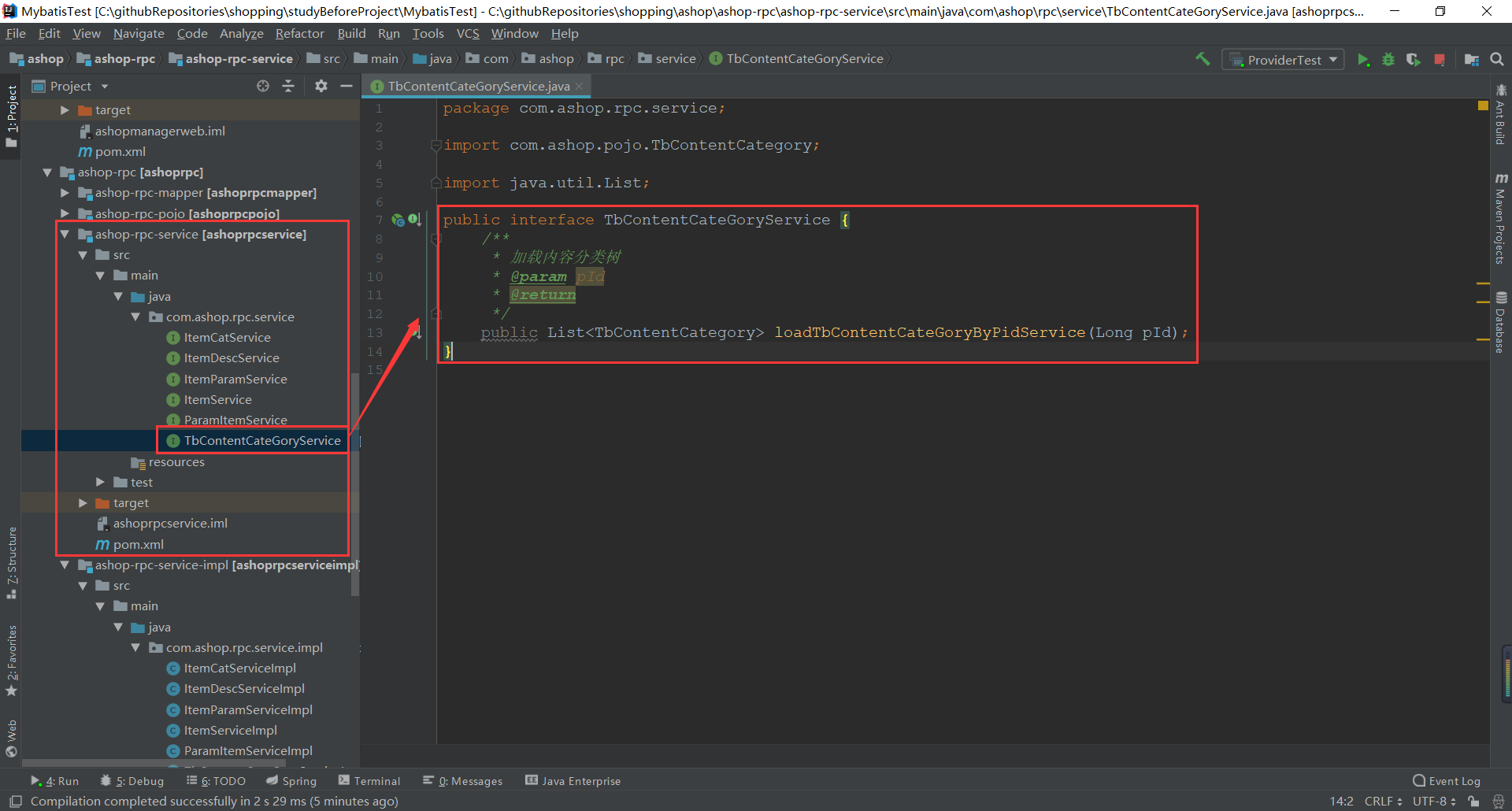Open the Web tool window

point(11,739)
